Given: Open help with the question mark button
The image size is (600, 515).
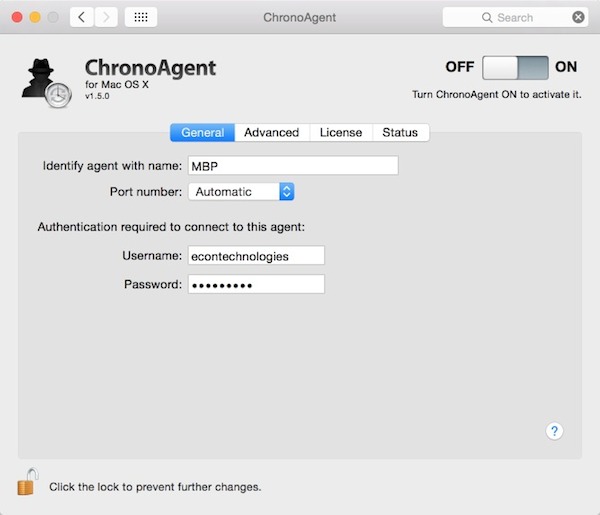Looking at the screenshot, I should pyautogui.click(x=554, y=431).
